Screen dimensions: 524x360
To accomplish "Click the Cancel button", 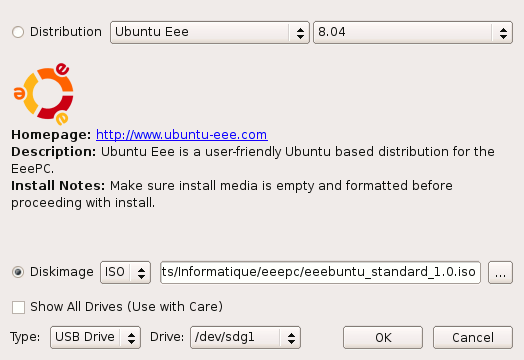I will click(473, 338).
